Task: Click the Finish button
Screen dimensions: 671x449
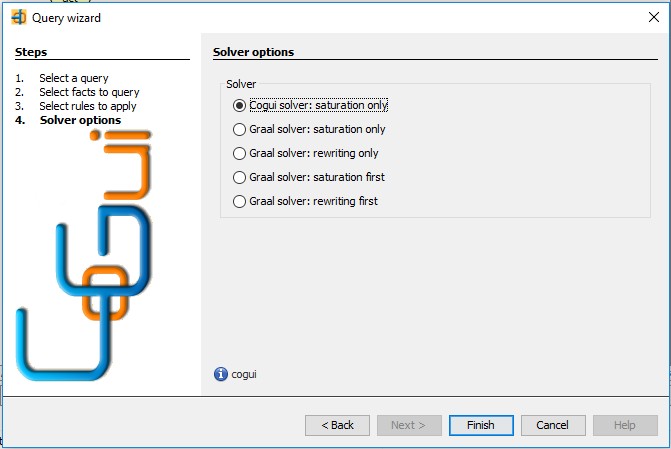Action: [x=481, y=425]
